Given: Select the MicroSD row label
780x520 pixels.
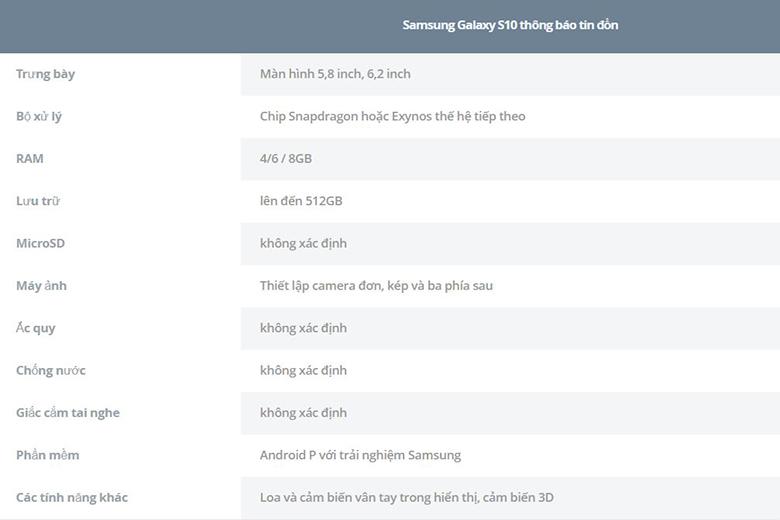Looking at the screenshot, I should pyautogui.click(x=40, y=243).
